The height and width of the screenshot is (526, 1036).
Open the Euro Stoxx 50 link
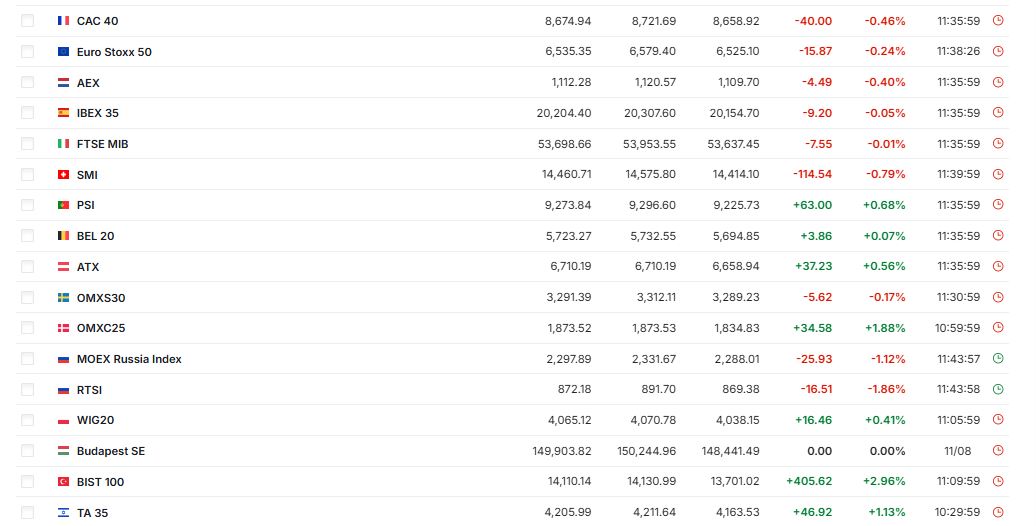pos(114,52)
